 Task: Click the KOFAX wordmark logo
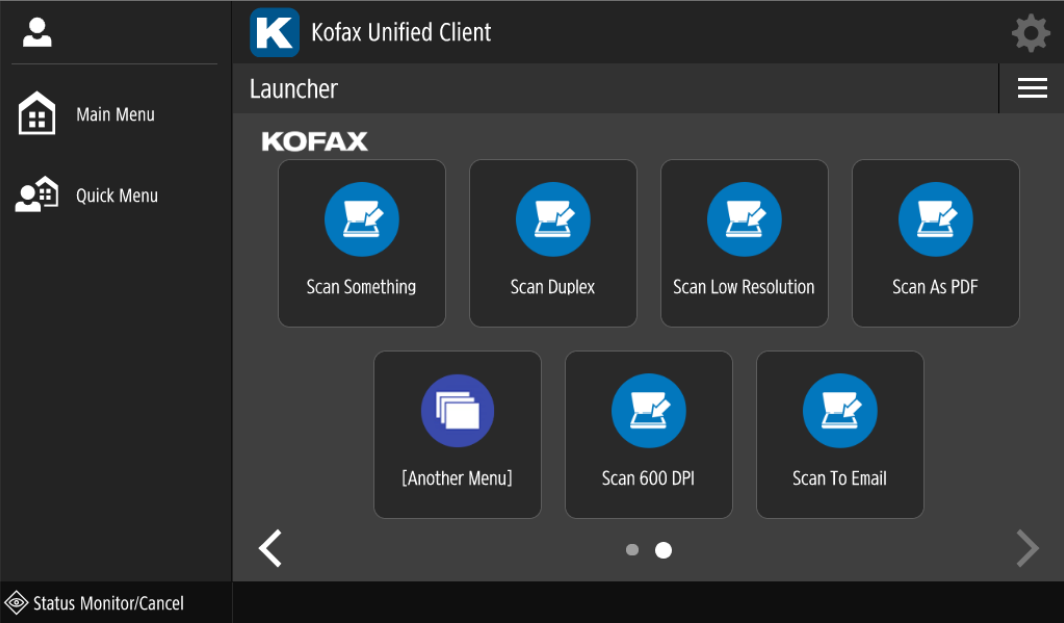coord(315,142)
